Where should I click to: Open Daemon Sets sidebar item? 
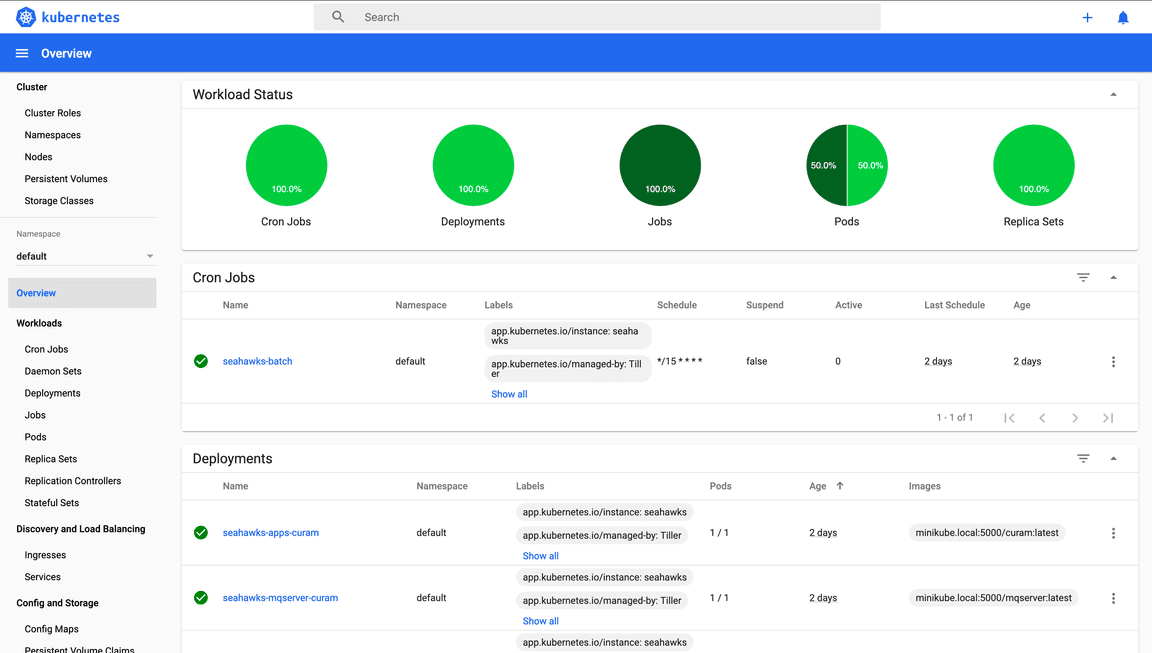[53, 372]
